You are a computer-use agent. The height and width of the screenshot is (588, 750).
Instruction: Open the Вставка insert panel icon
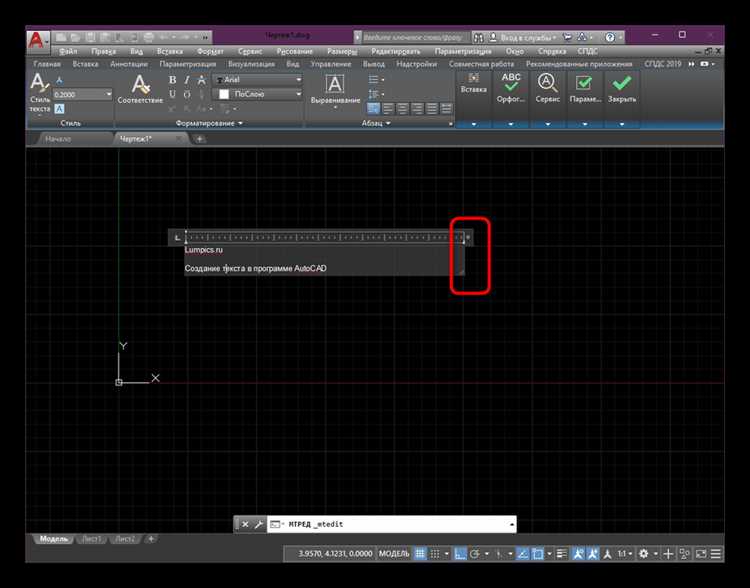(474, 83)
